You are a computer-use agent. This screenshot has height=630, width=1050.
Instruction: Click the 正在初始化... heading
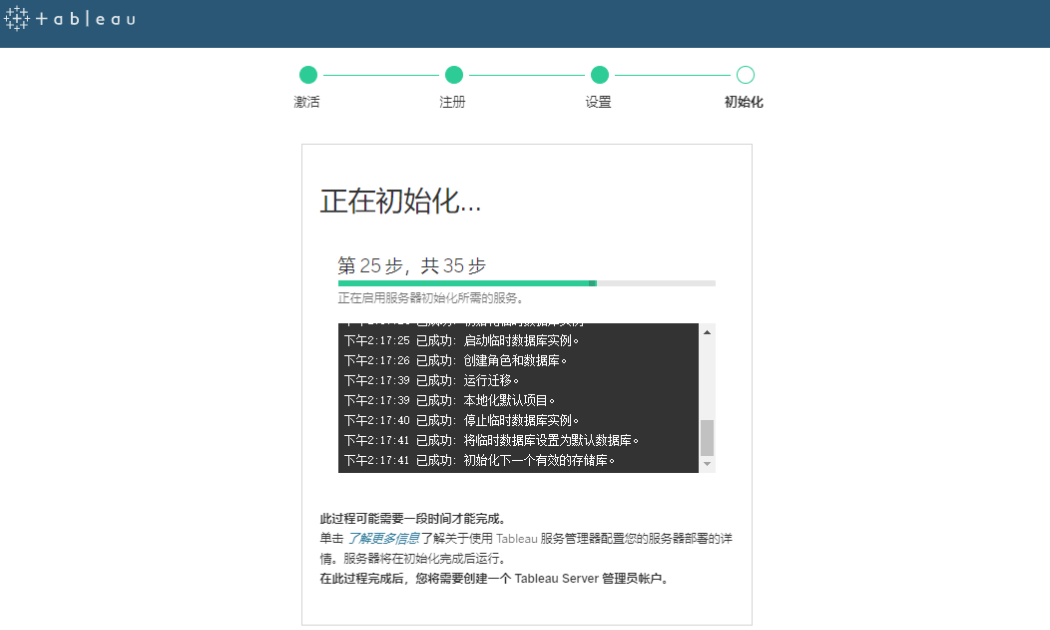(x=400, y=202)
